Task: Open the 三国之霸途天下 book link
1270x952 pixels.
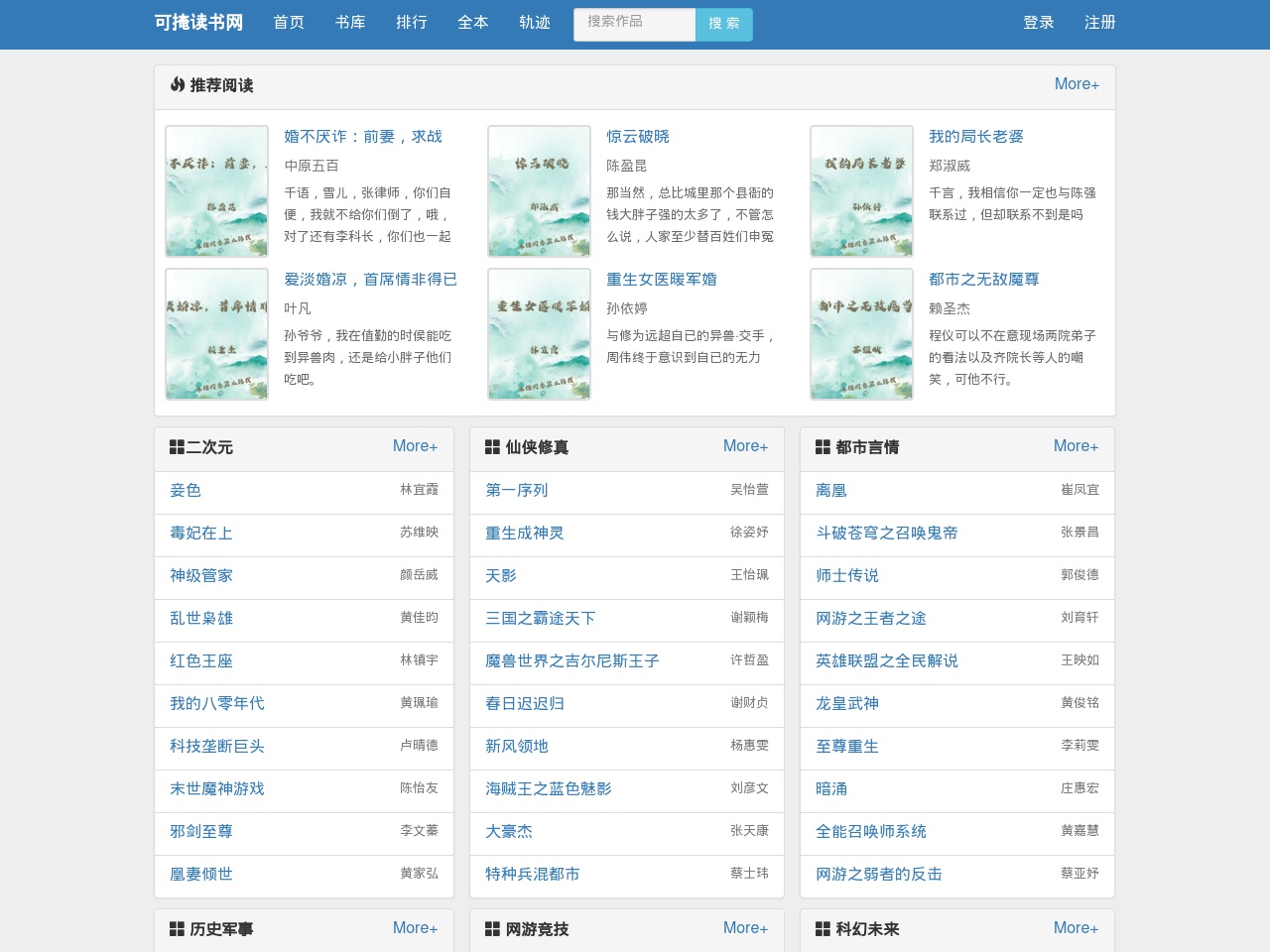Action: point(541,618)
